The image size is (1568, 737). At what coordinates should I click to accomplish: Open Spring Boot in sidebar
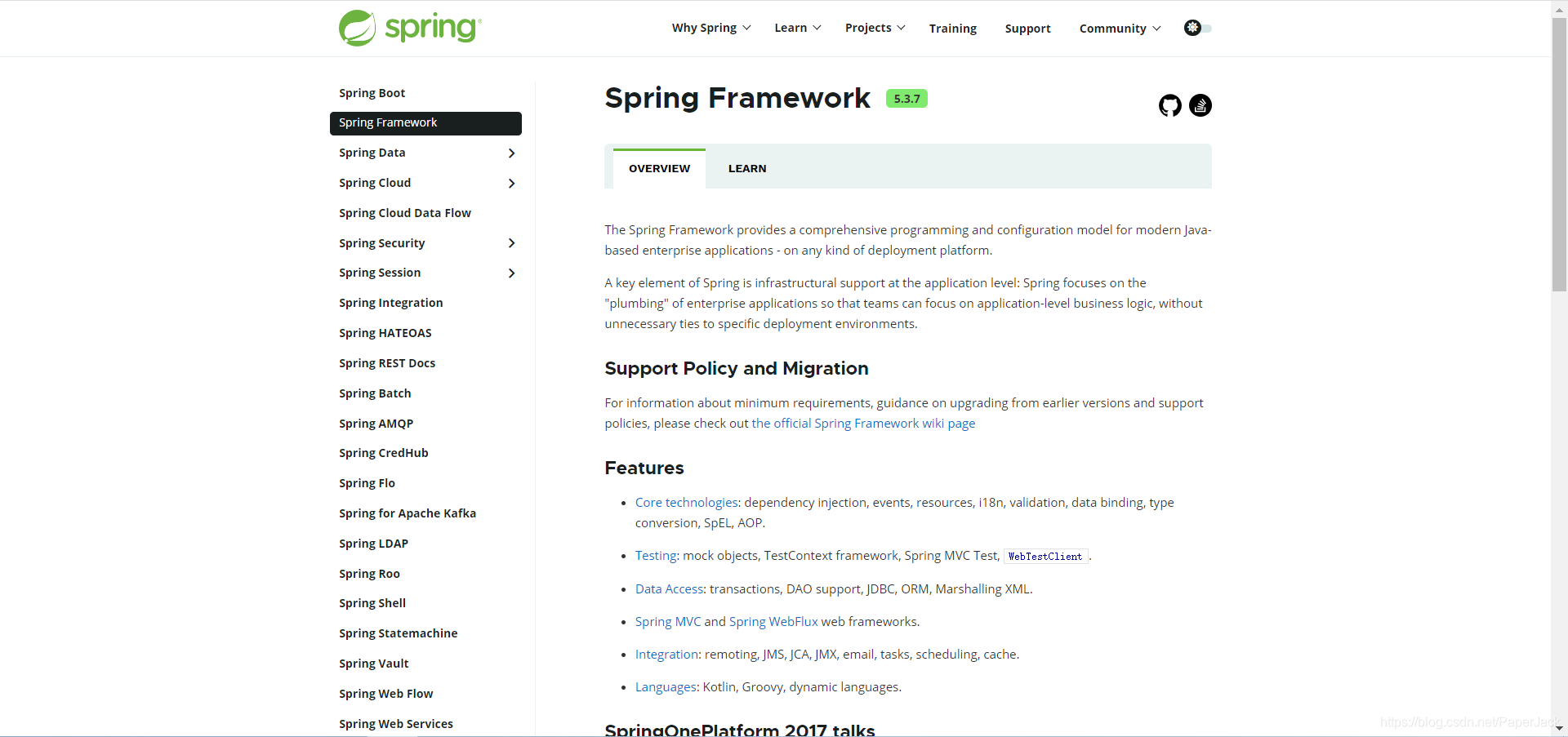(x=372, y=93)
